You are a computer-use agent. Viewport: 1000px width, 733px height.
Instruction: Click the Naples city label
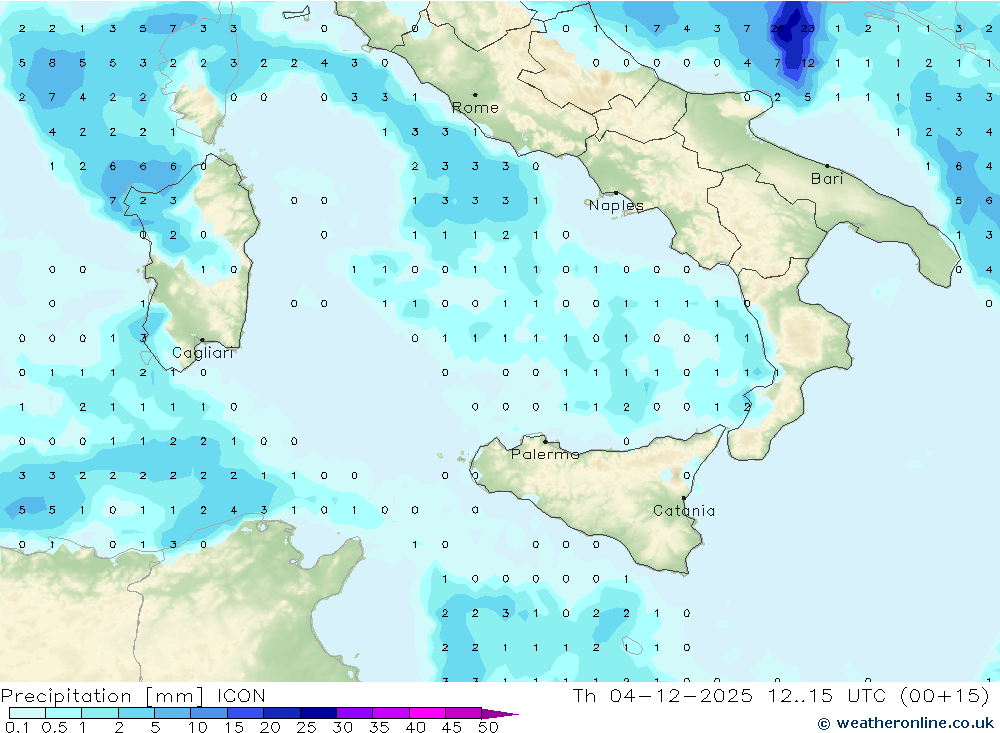(616, 205)
